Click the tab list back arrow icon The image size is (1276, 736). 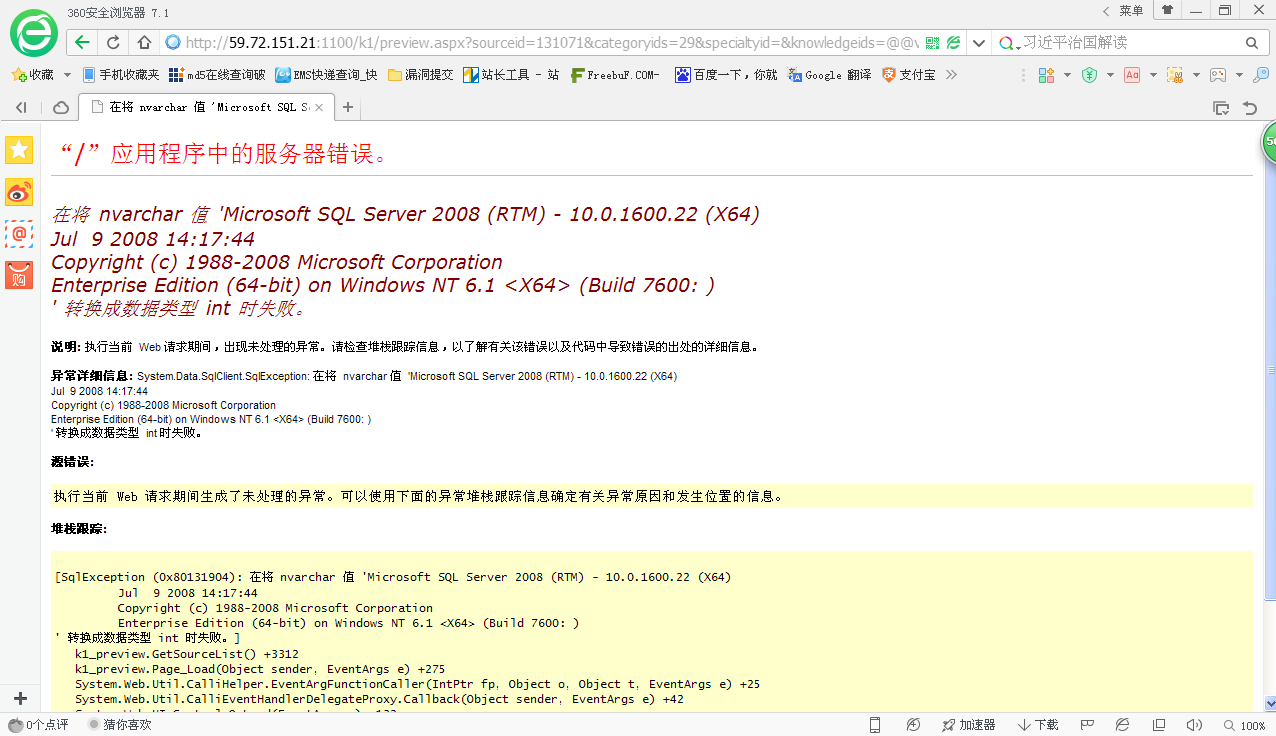tap(21, 107)
